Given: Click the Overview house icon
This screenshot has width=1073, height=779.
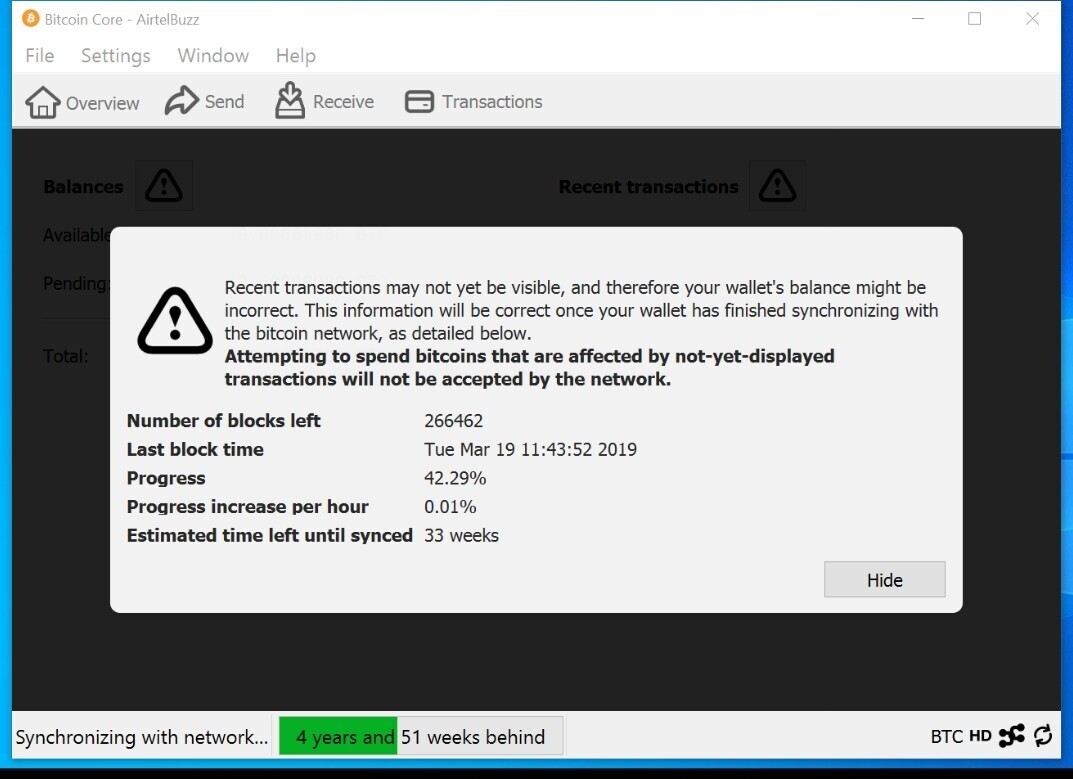Looking at the screenshot, I should point(42,102).
